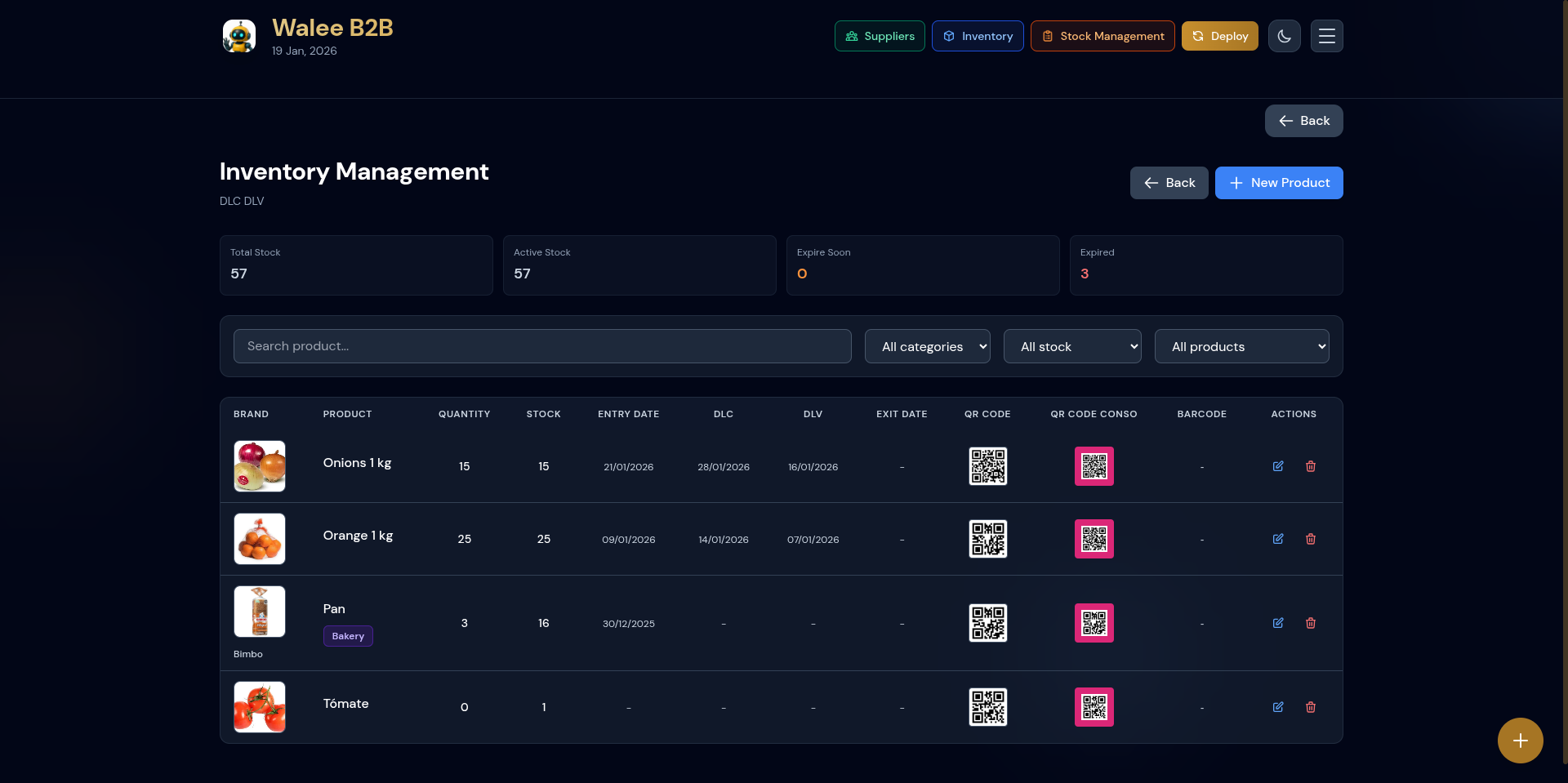Expand the All stock filter dropdown
Screen dimensions: 1568x783
pyautogui.click(x=1072, y=346)
